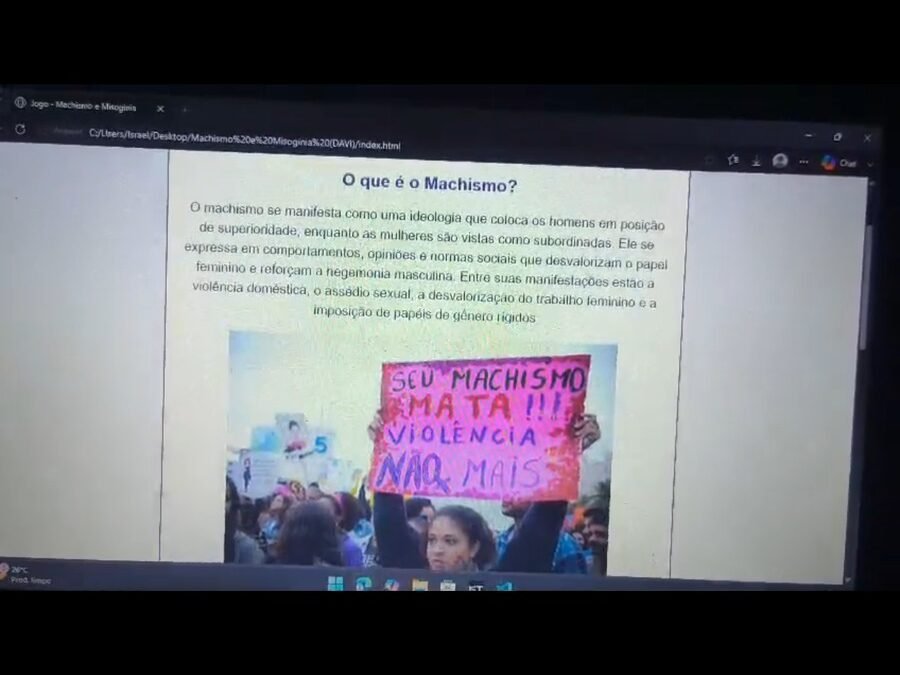Open File Explorer folder icon in taskbar
900x675 pixels.
[420, 585]
